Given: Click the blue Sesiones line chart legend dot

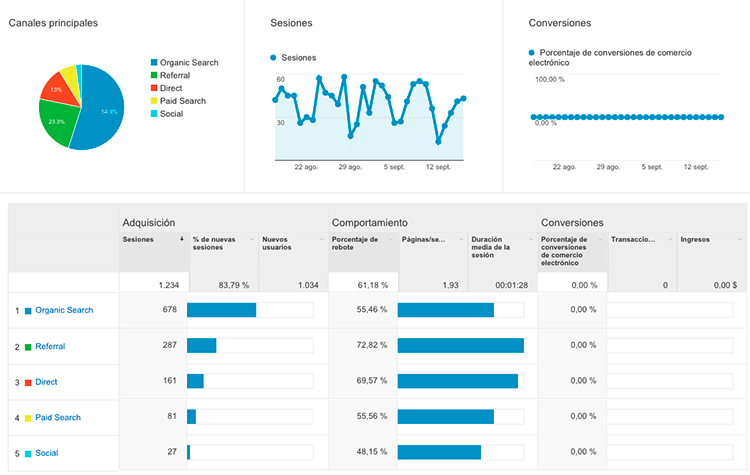Looking at the screenshot, I should click(x=274, y=58).
